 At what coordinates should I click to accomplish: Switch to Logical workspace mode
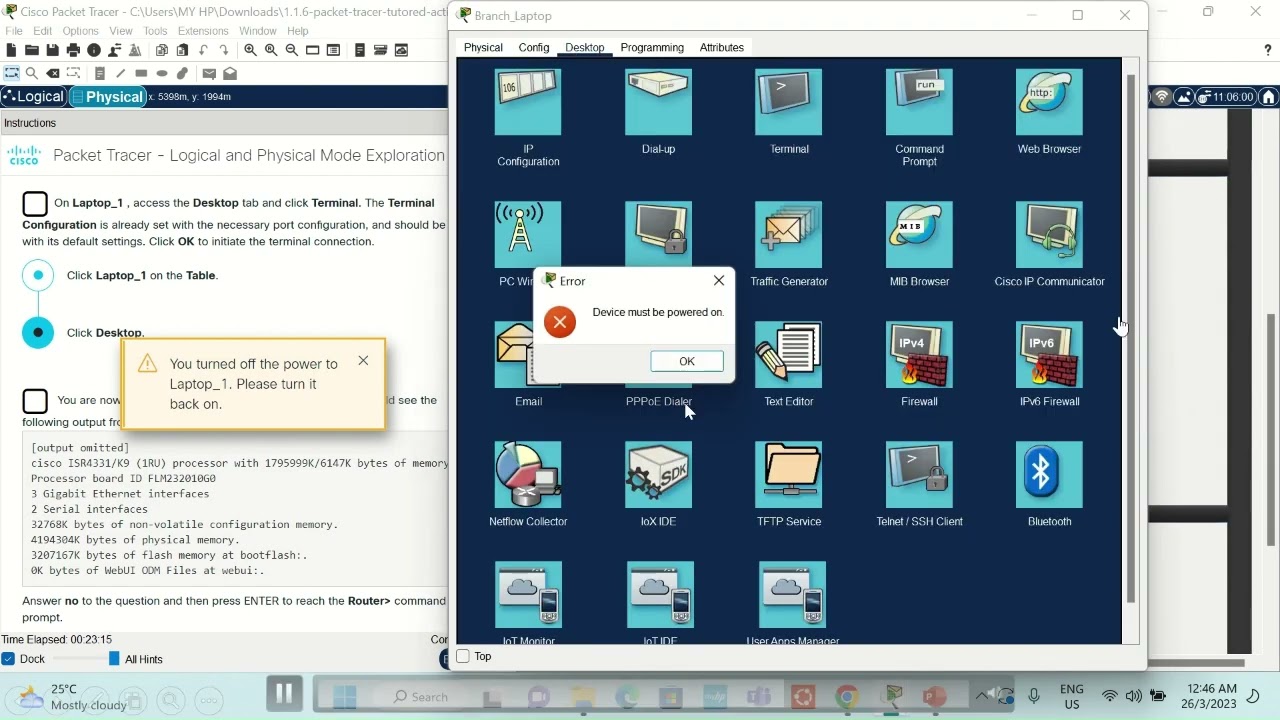click(33, 96)
